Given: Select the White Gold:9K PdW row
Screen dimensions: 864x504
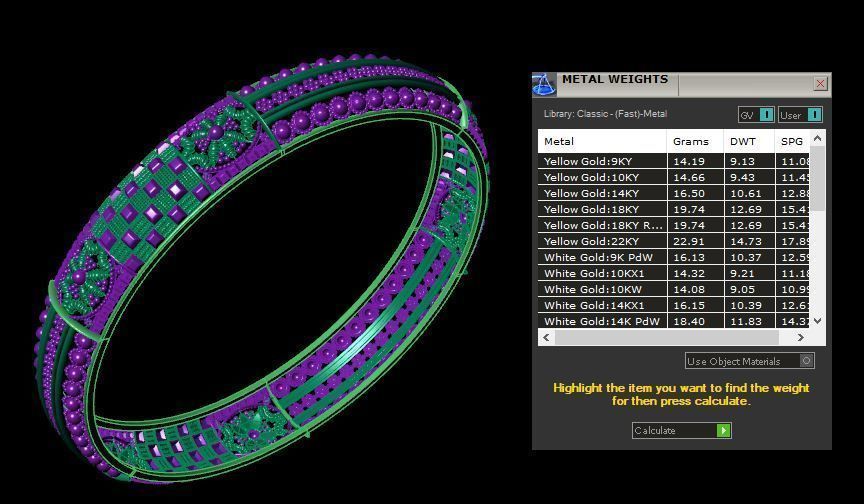Looking at the screenshot, I should tap(673, 257).
